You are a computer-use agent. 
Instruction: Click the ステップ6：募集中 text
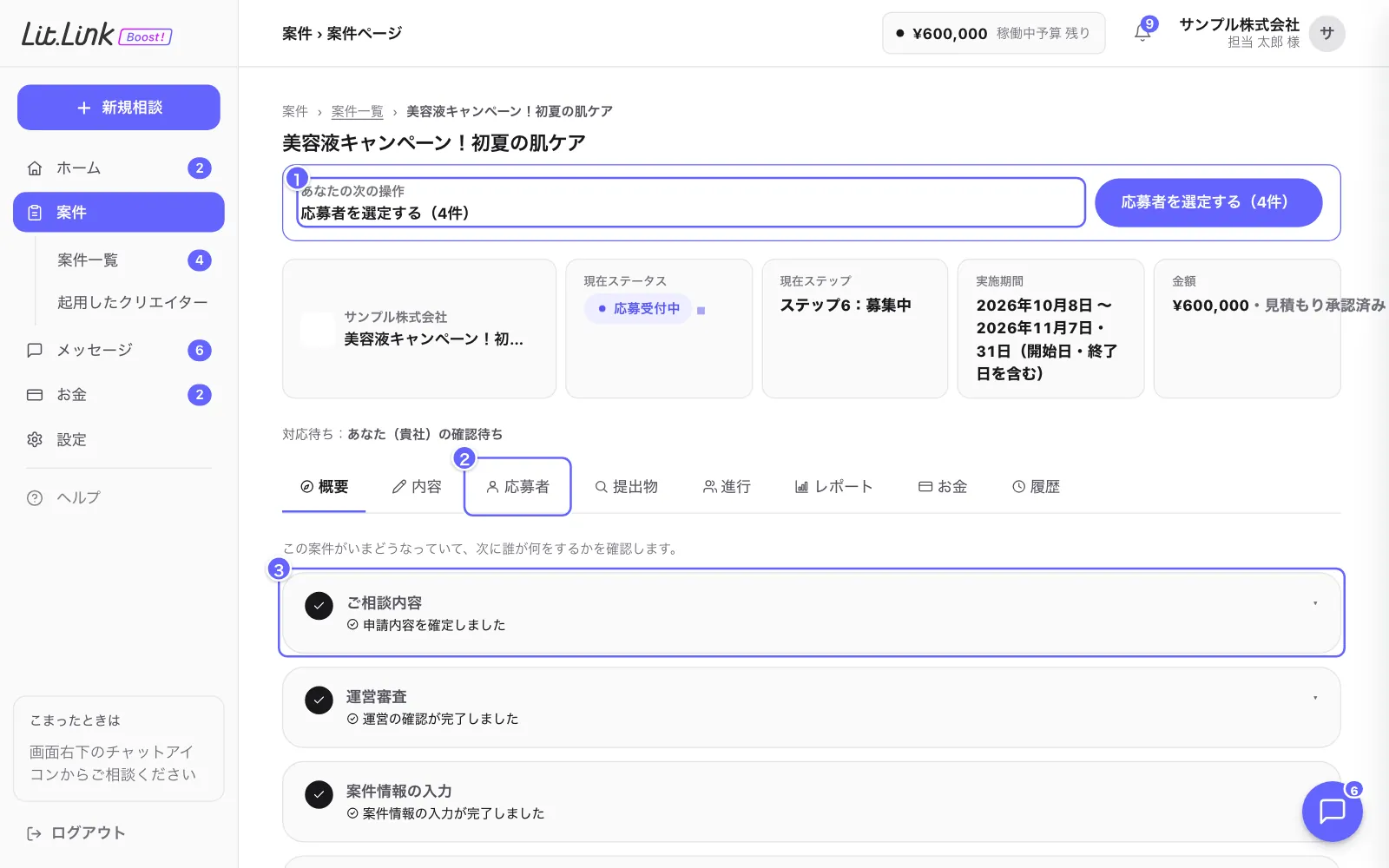846,306
